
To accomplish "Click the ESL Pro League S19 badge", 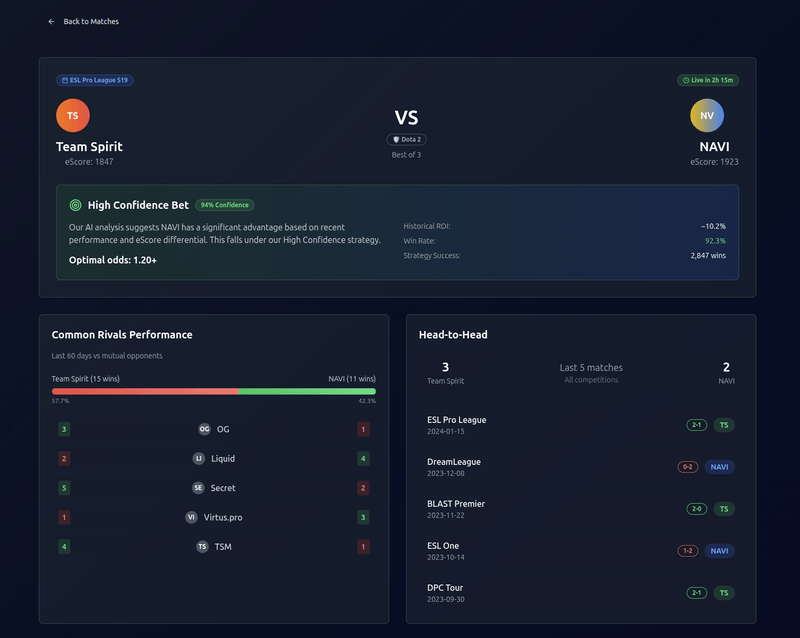I will [x=95, y=80].
